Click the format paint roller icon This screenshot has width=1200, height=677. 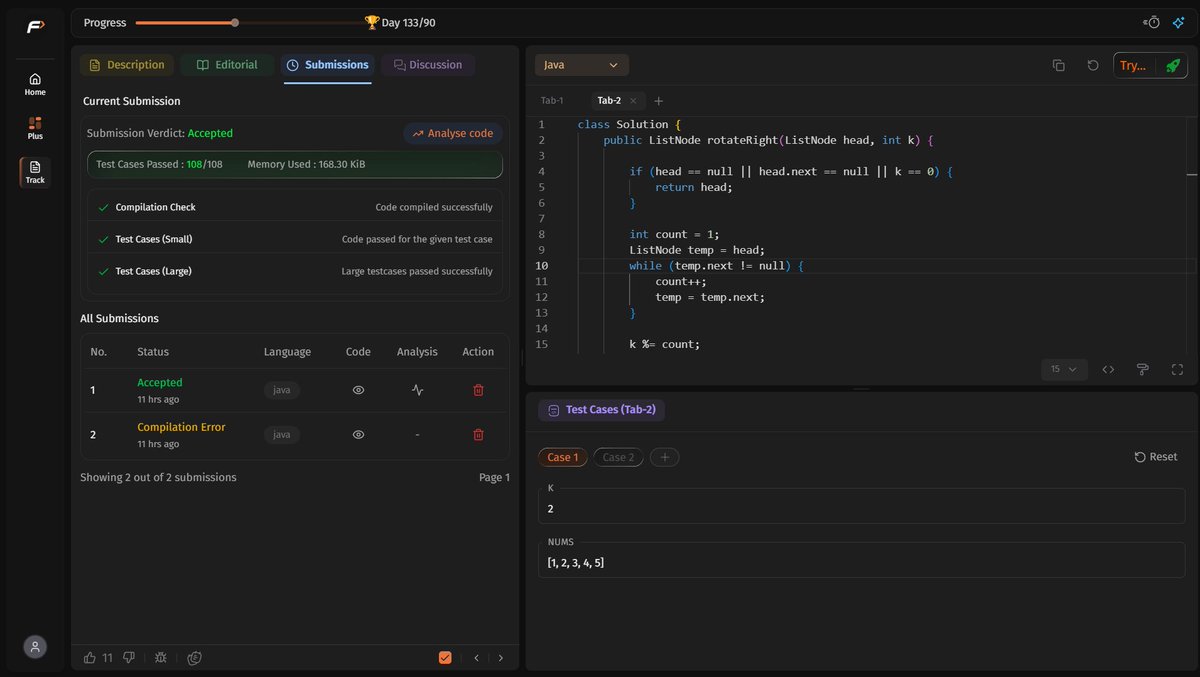click(1142, 369)
